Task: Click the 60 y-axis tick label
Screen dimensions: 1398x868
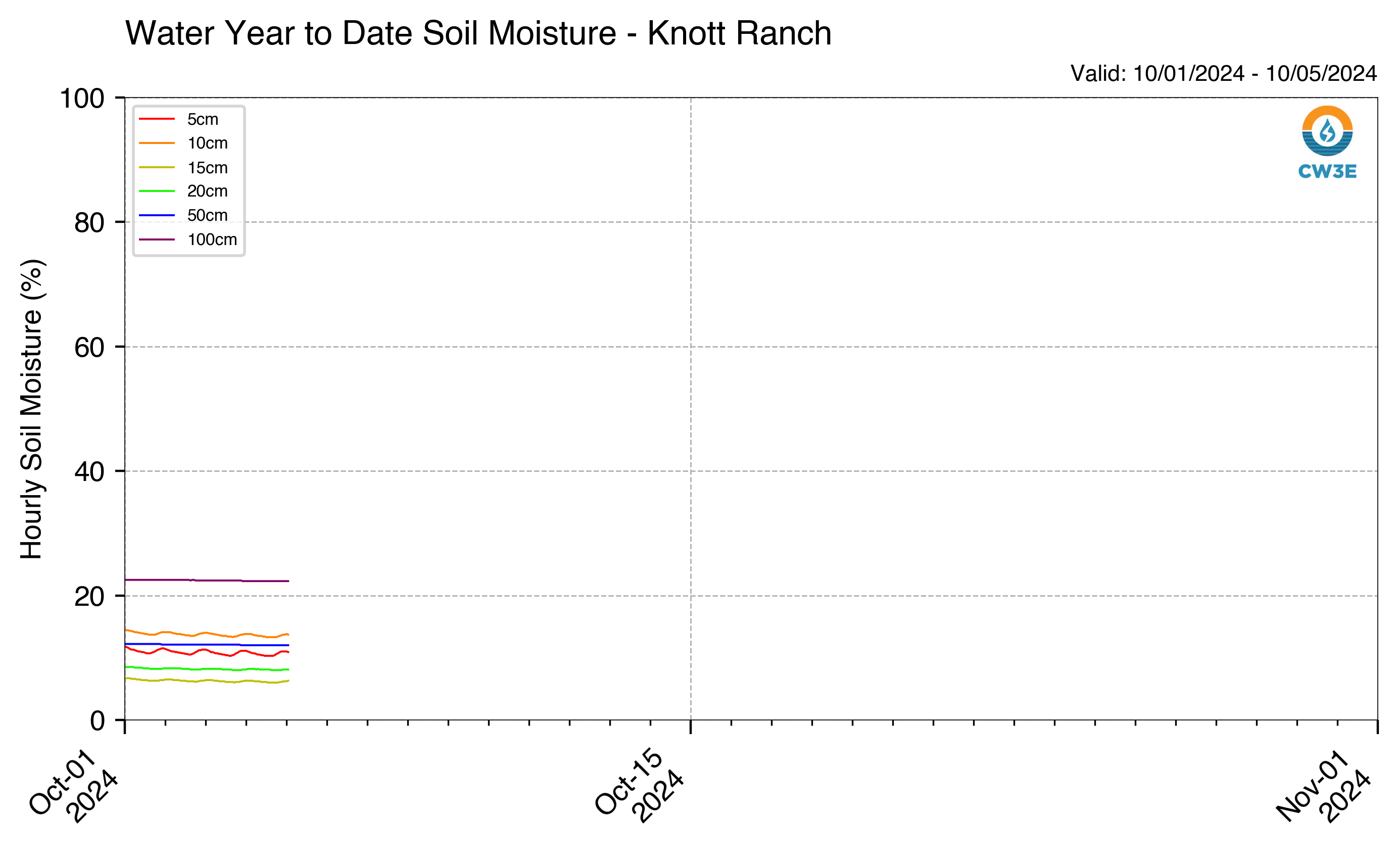Action: tap(89, 347)
